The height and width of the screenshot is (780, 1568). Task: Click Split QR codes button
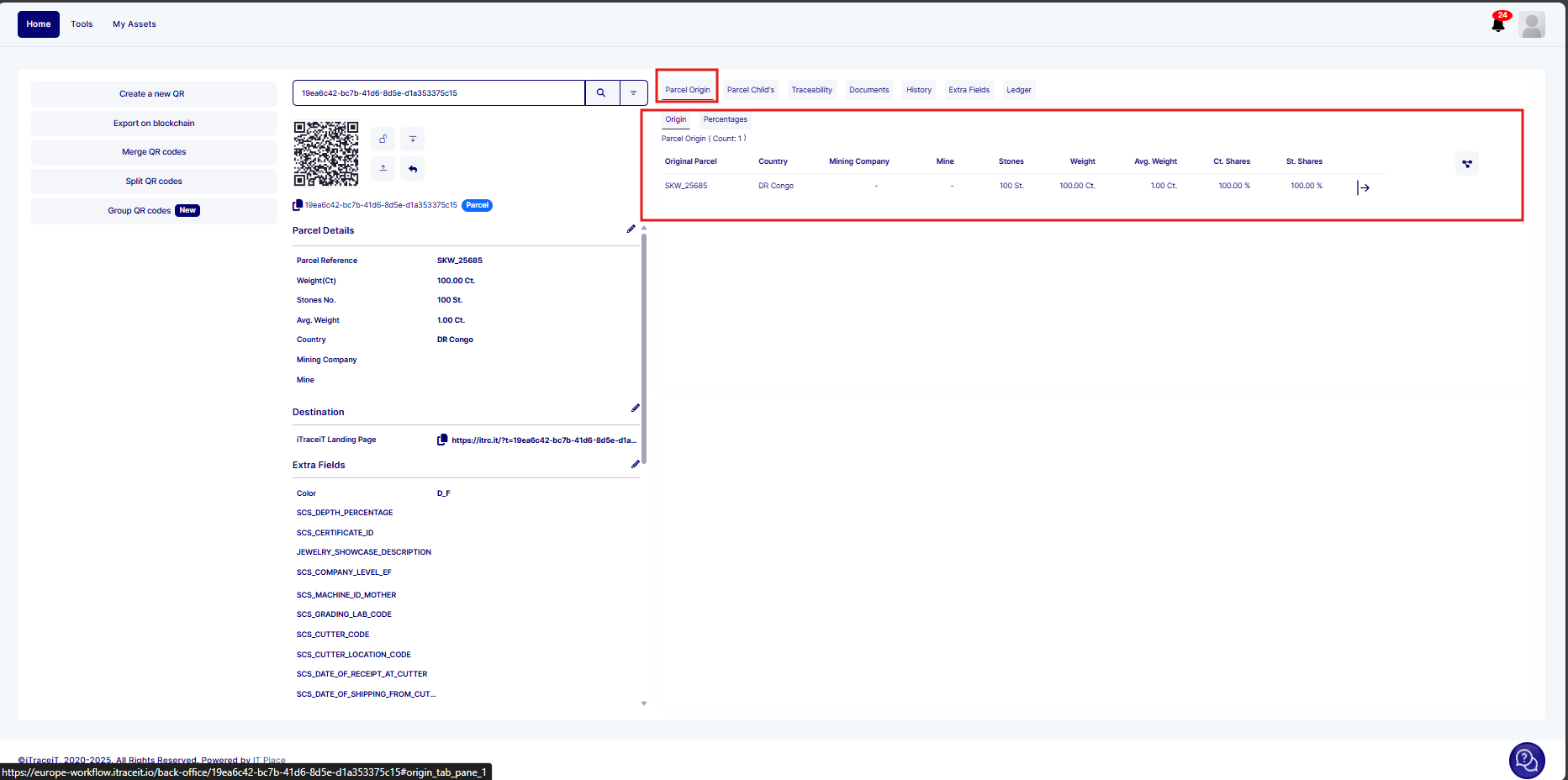[154, 182]
